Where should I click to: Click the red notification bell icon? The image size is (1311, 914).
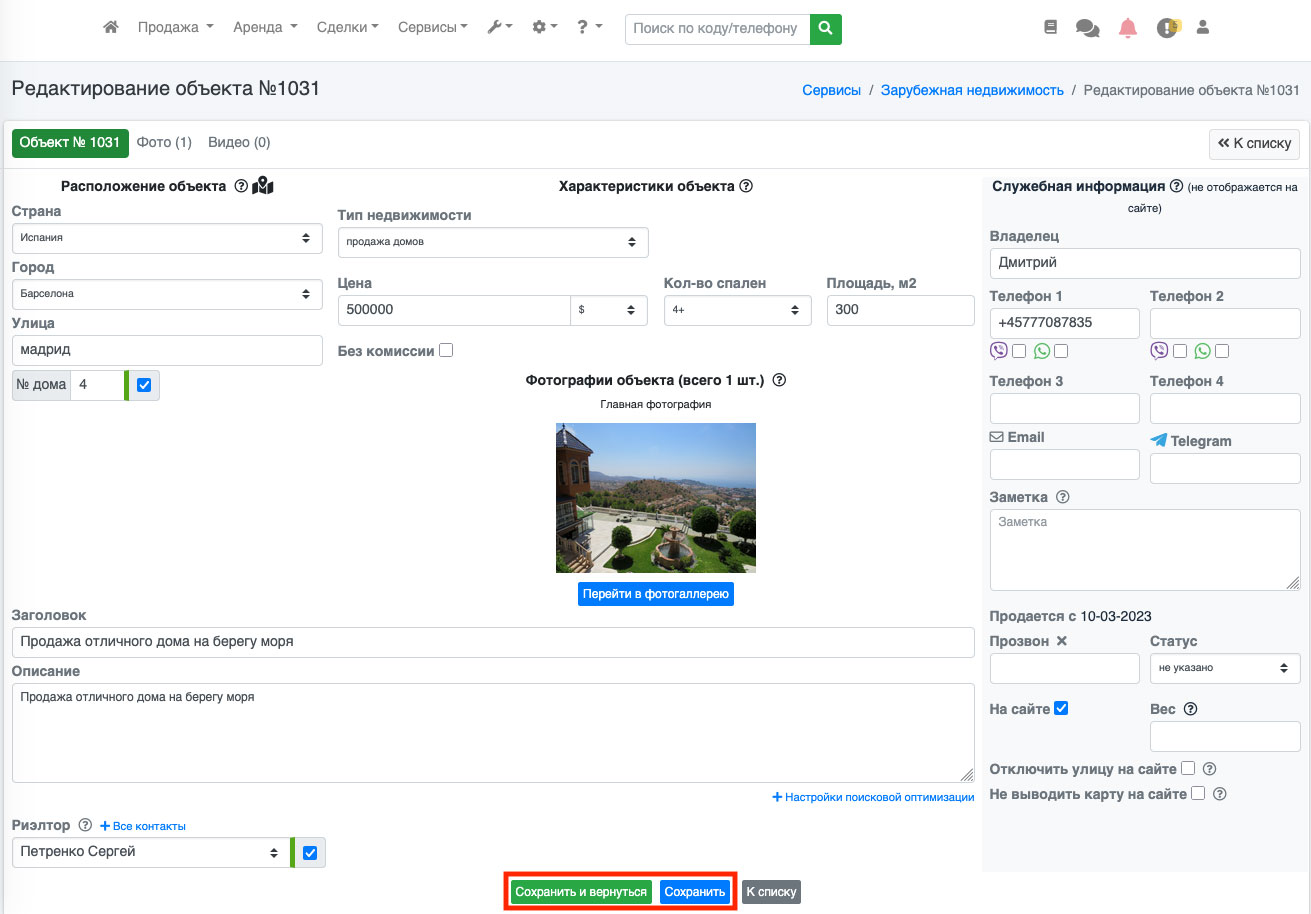point(1128,28)
